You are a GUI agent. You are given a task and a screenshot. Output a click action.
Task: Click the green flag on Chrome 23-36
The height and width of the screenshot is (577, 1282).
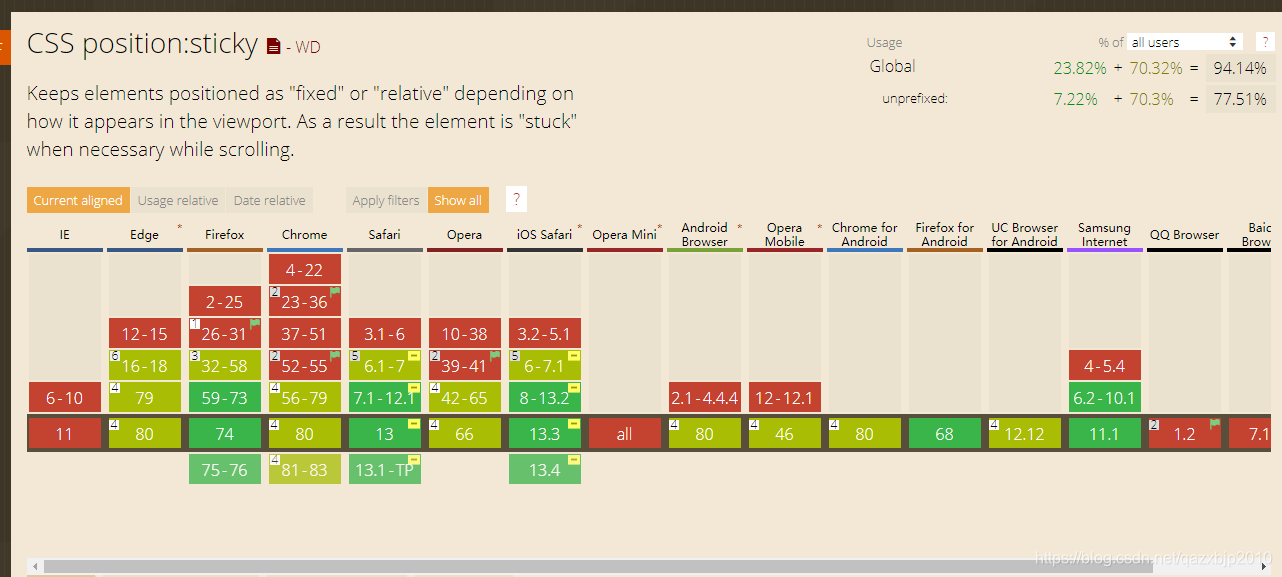pyautogui.click(x=335, y=291)
